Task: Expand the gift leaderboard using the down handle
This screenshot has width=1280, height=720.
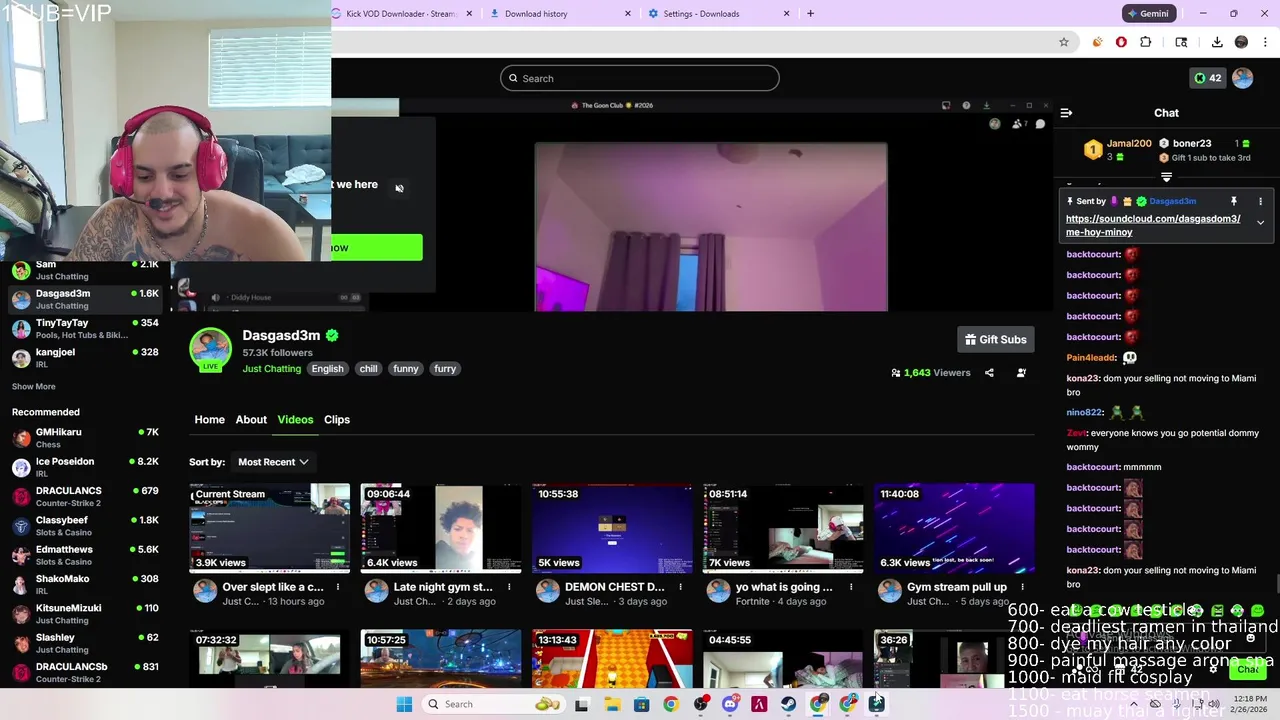Action: pyautogui.click(x=1166, y=177)
